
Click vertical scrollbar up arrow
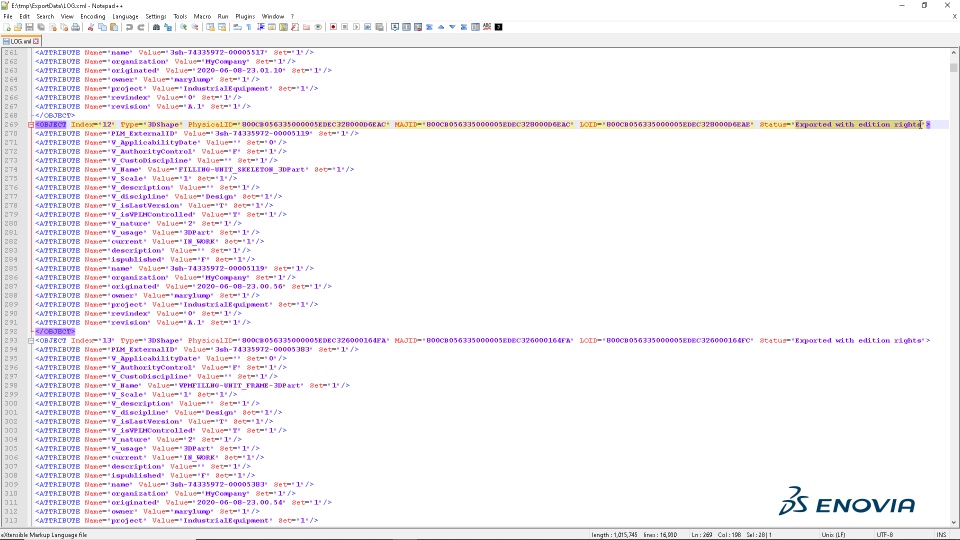pos(954,53)
